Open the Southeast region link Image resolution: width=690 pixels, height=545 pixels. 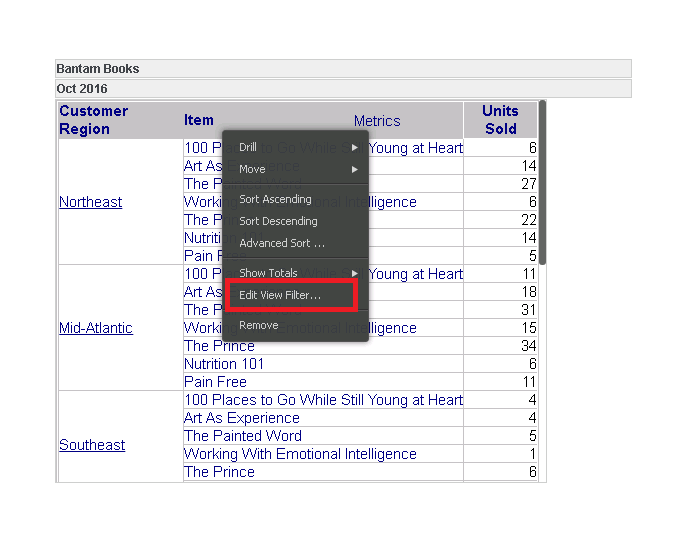pyautogui.click(x=92, y=445)
